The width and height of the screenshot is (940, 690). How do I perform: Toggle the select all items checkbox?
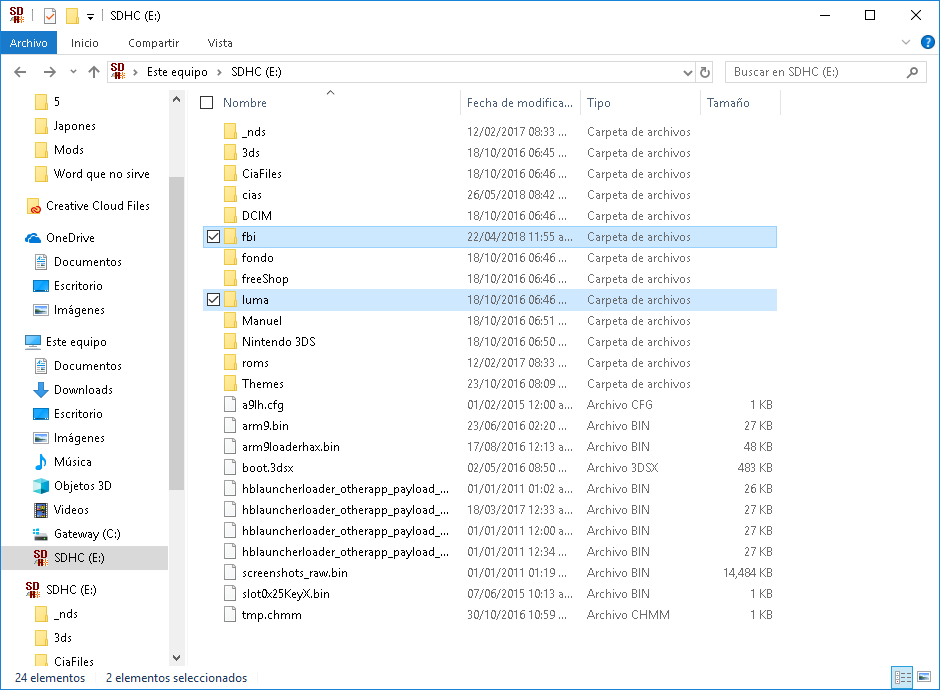click(x=207, y=103)
